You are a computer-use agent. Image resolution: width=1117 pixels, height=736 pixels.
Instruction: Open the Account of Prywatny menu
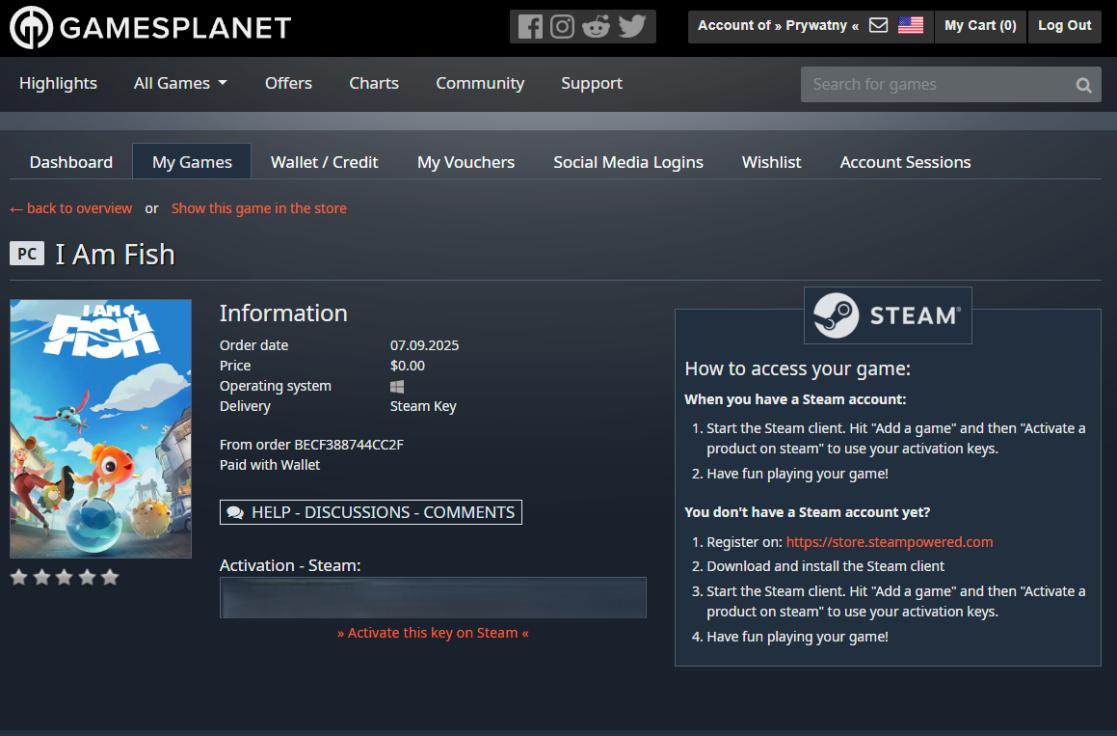pos(777,26)
